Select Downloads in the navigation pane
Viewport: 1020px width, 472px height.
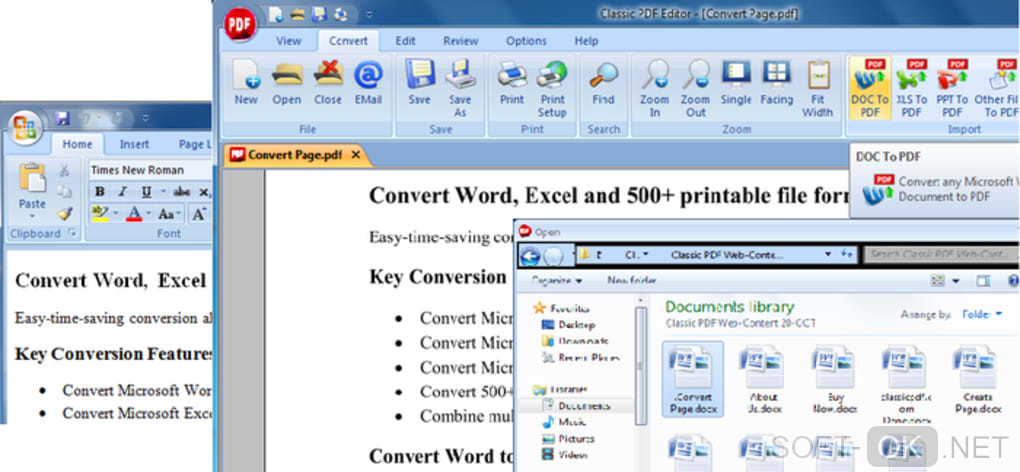coord(575,341)
